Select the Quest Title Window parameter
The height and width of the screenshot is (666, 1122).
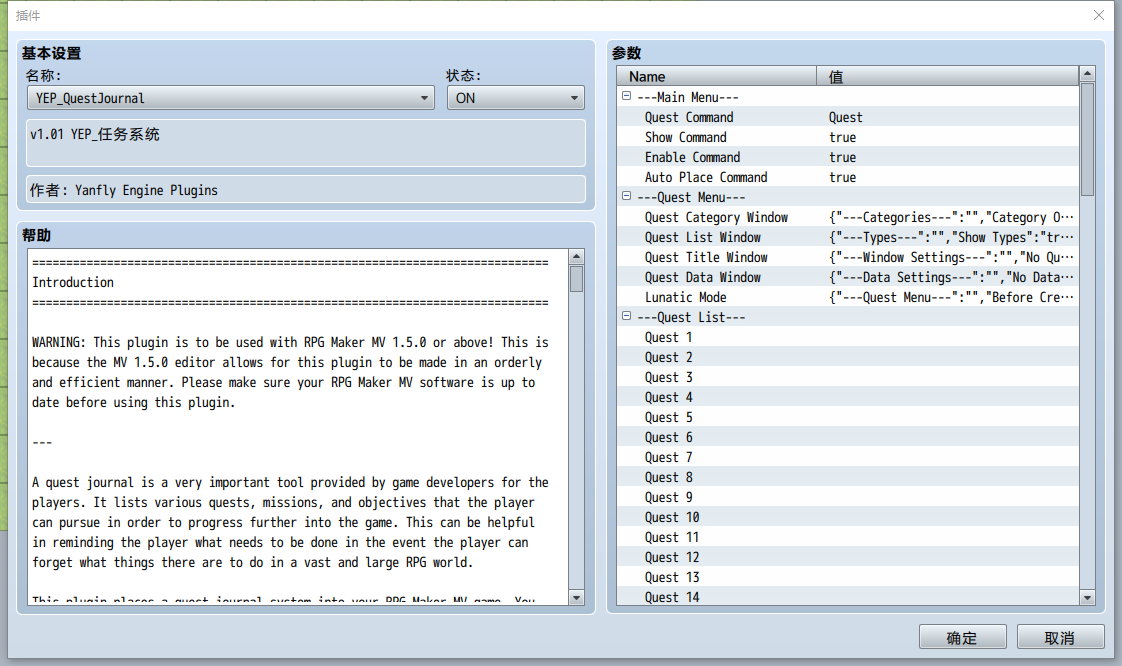[848, 258]
